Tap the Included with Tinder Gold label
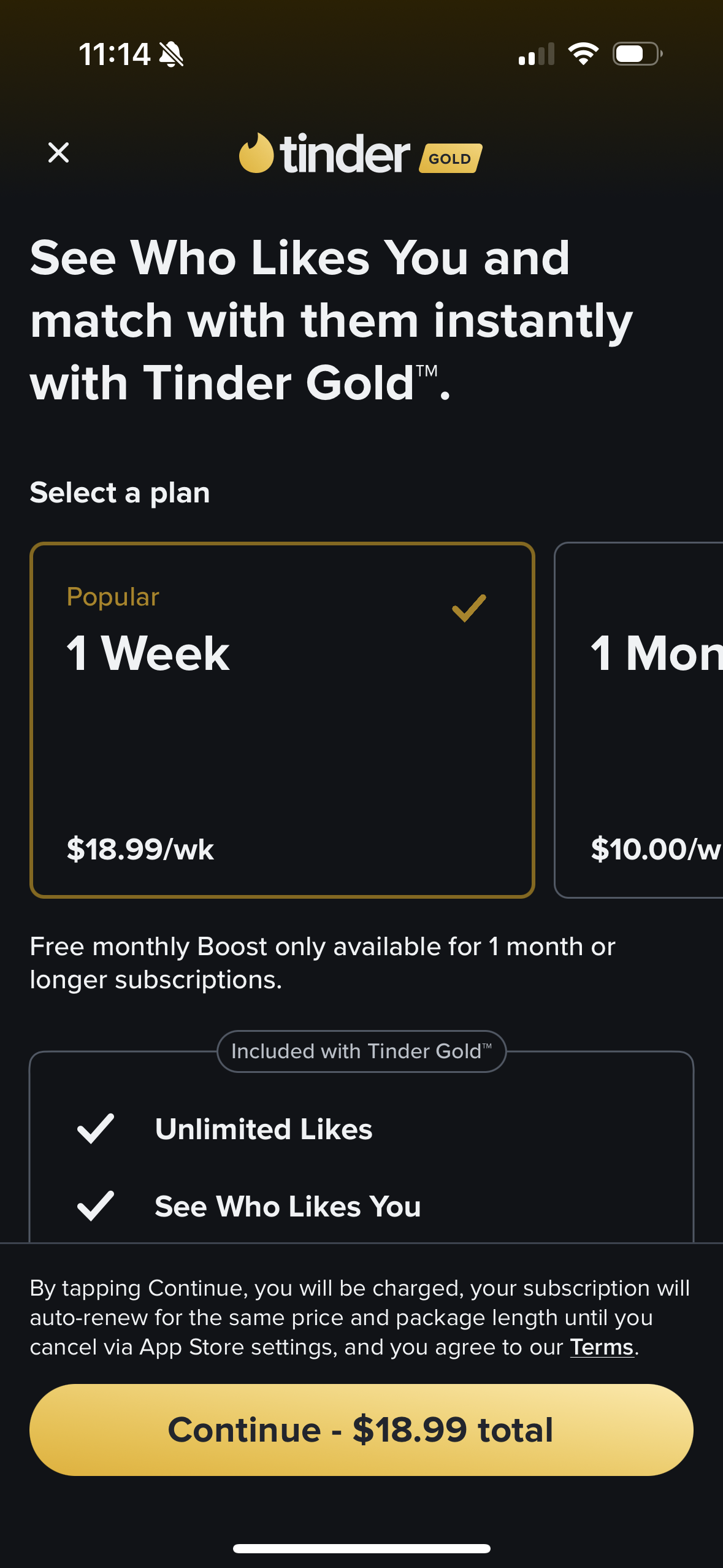Viewport: 723px width, 1568px height. [361, 1051]
